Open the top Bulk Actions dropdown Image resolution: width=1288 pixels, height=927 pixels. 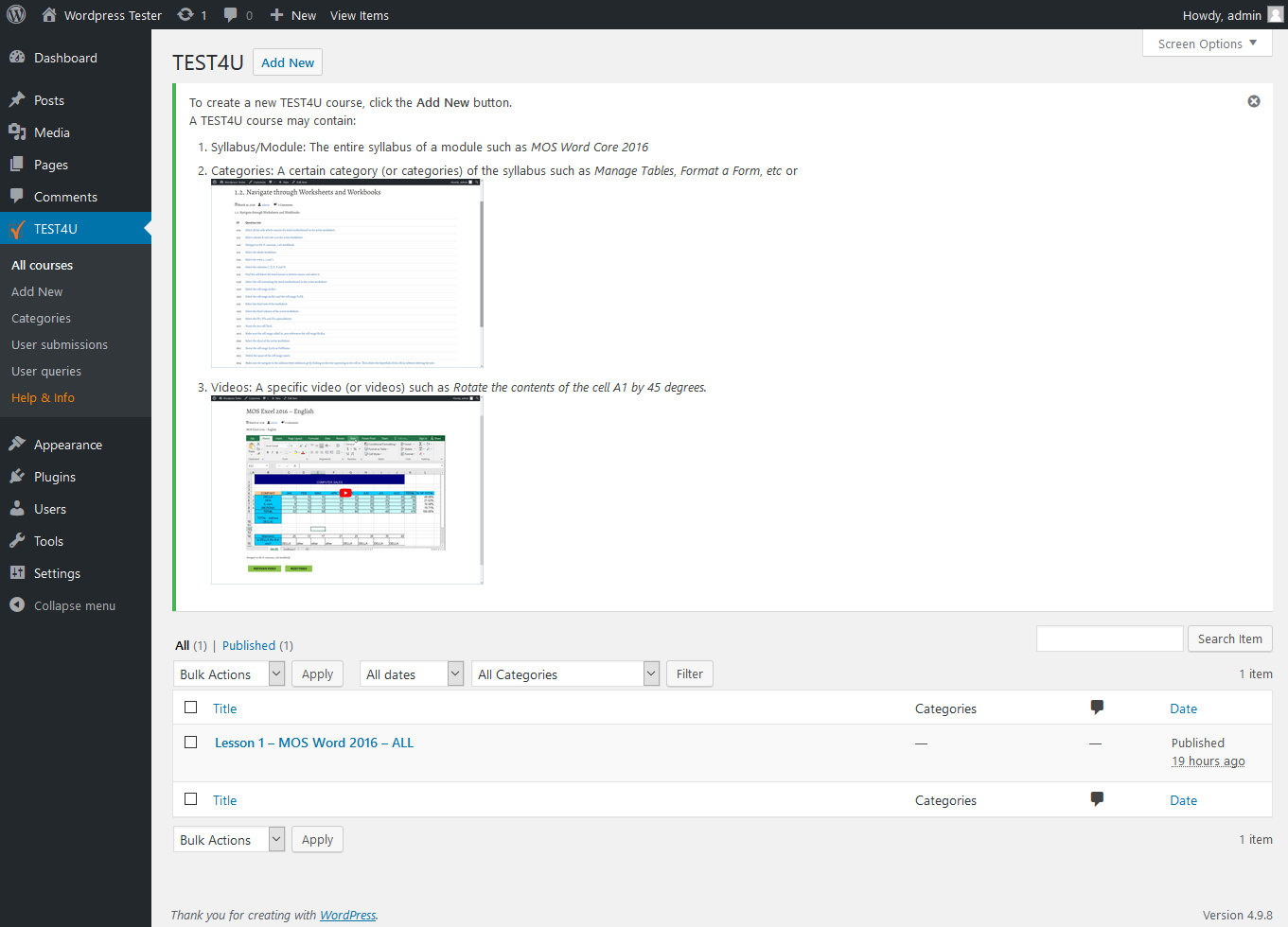click(230, 673)
